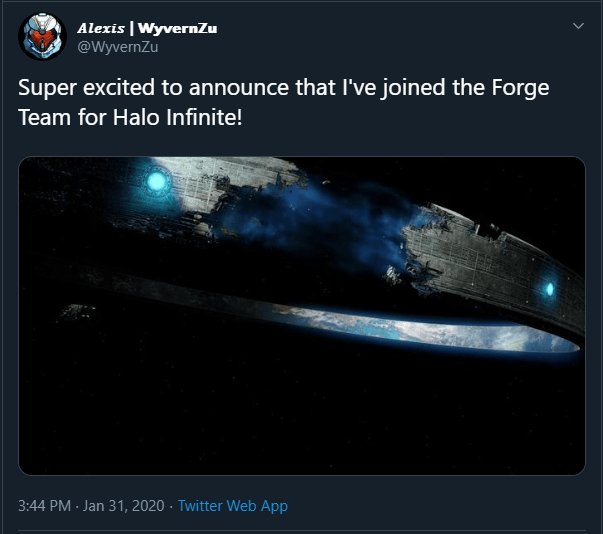The height and width of the screenshot is (534, 603).
Task: Click the Jan 31, 2020 date
Action: pos(122,506)
